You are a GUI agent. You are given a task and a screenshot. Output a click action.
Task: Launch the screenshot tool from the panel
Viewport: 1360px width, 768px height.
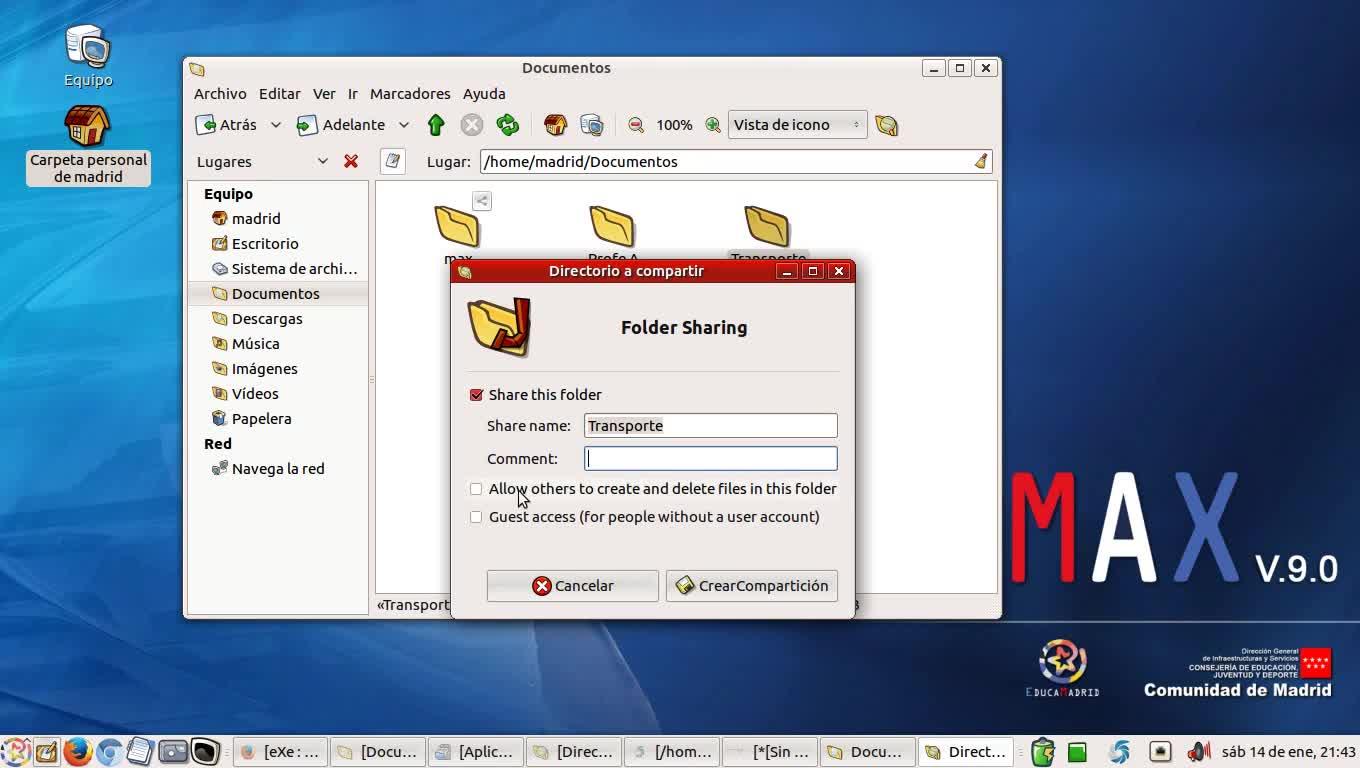(x=173, y=752)
